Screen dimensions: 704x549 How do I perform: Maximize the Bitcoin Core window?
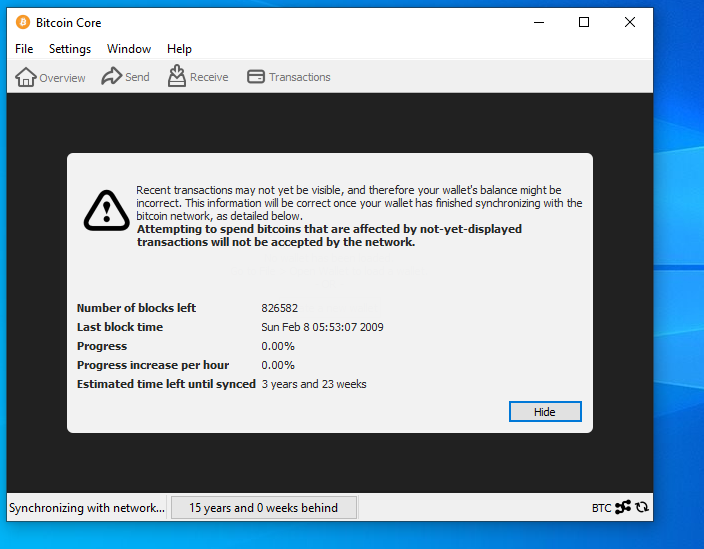pos(584,22)
